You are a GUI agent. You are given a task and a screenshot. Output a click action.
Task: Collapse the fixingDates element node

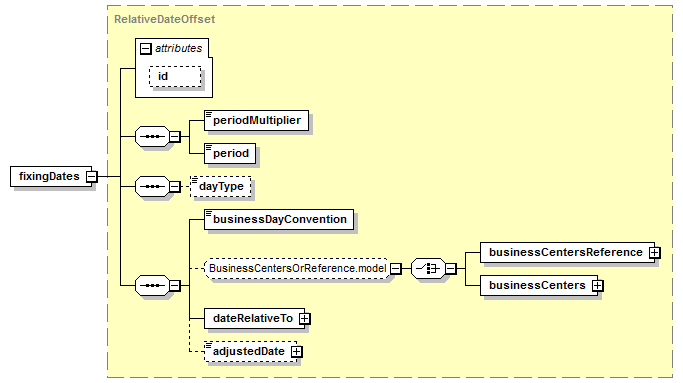[x=91, y=176]
